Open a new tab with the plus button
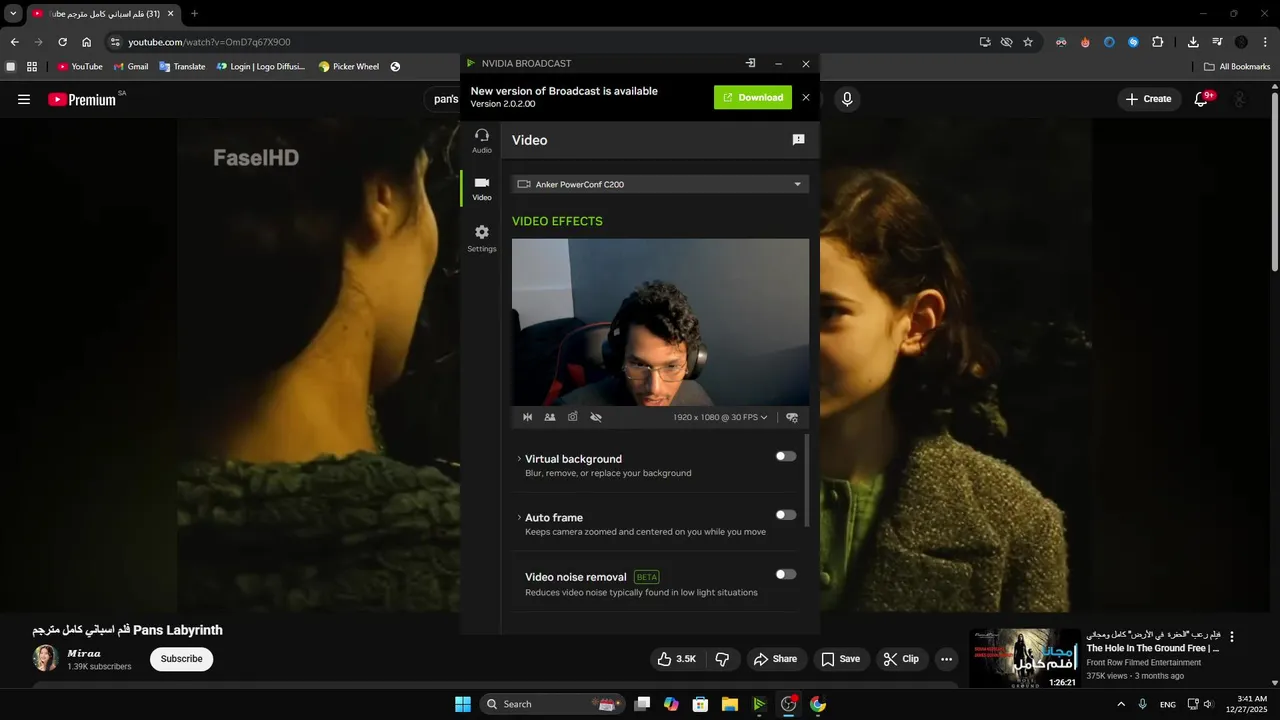Image resolution: width=1280 pixels, height=720 pixels. pyautogui.click(x=194, y=14)
